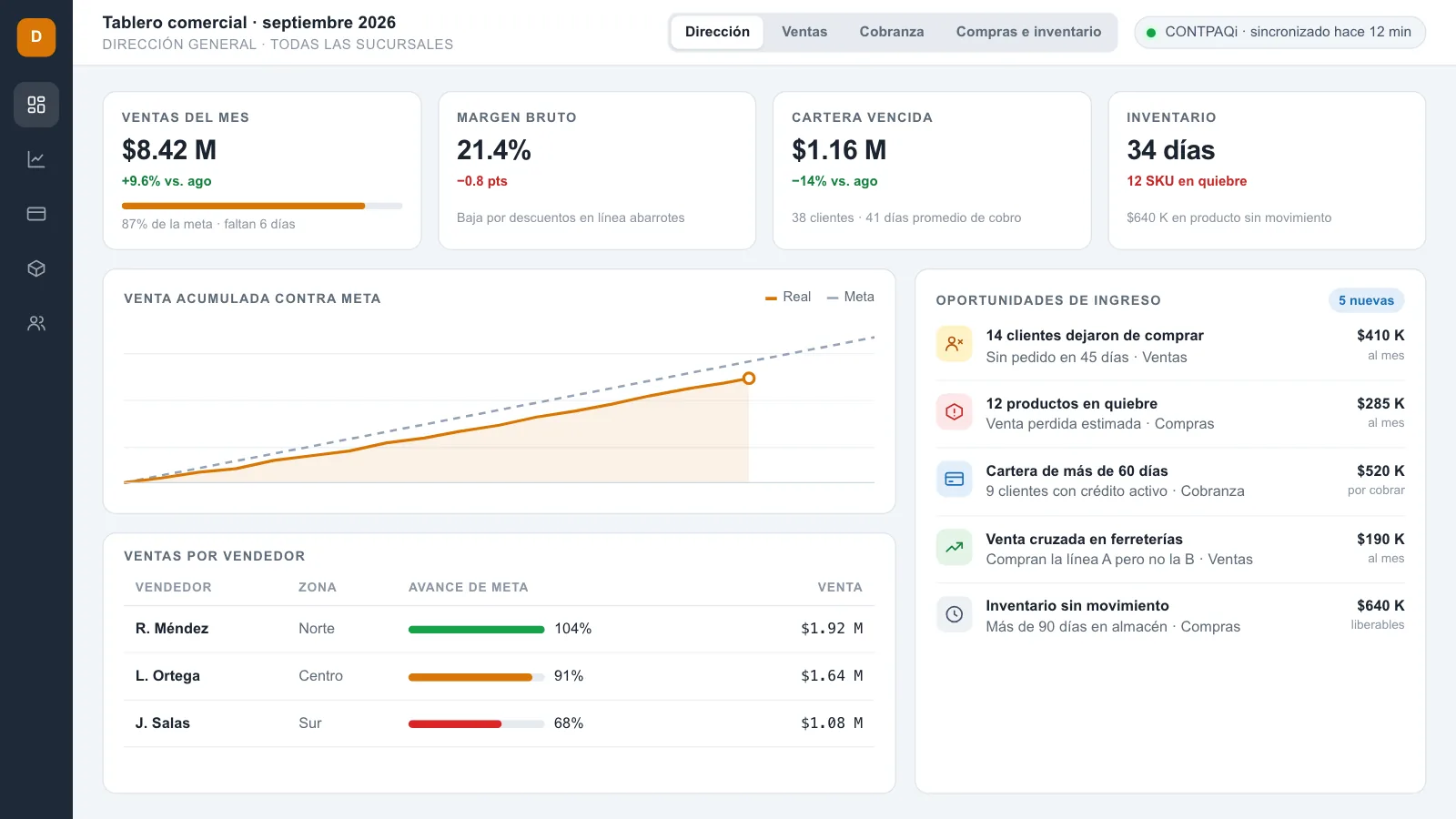Click the CONTPAQi sync status pill
The width and height of the screenshot is (1456, 819).
tap(1279, 32)
